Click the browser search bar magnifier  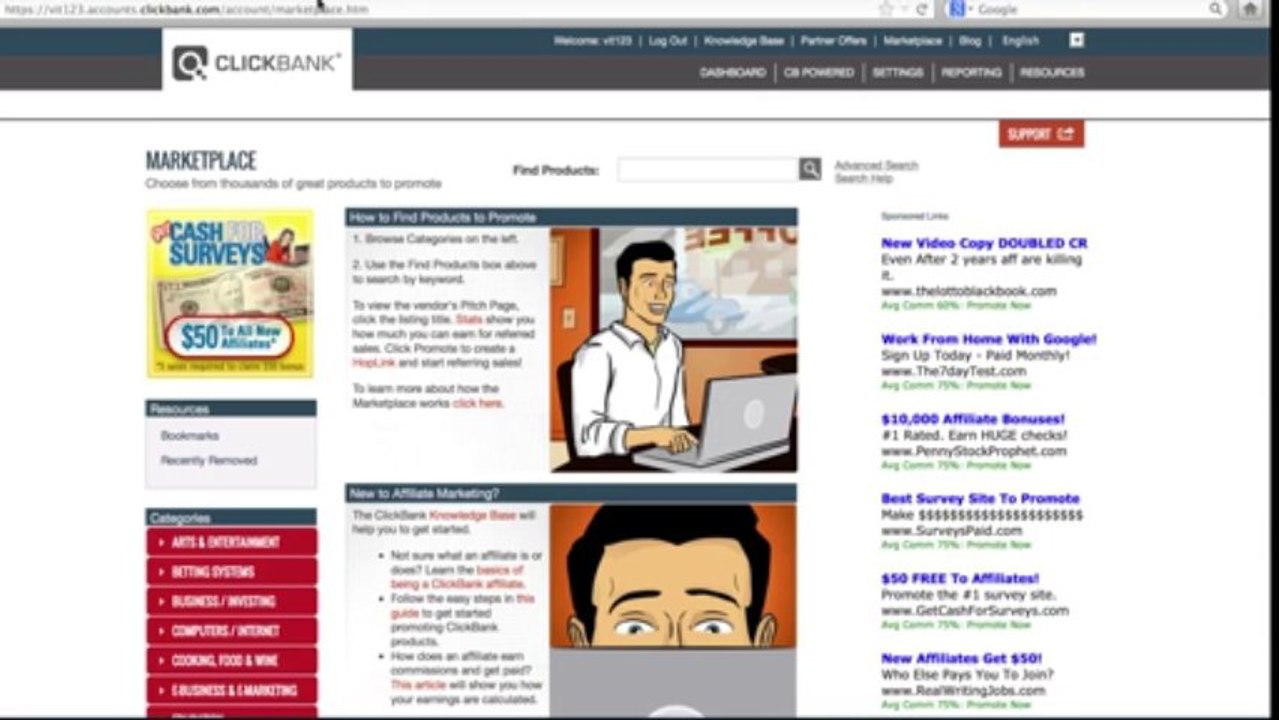(x=1215, y=9)
